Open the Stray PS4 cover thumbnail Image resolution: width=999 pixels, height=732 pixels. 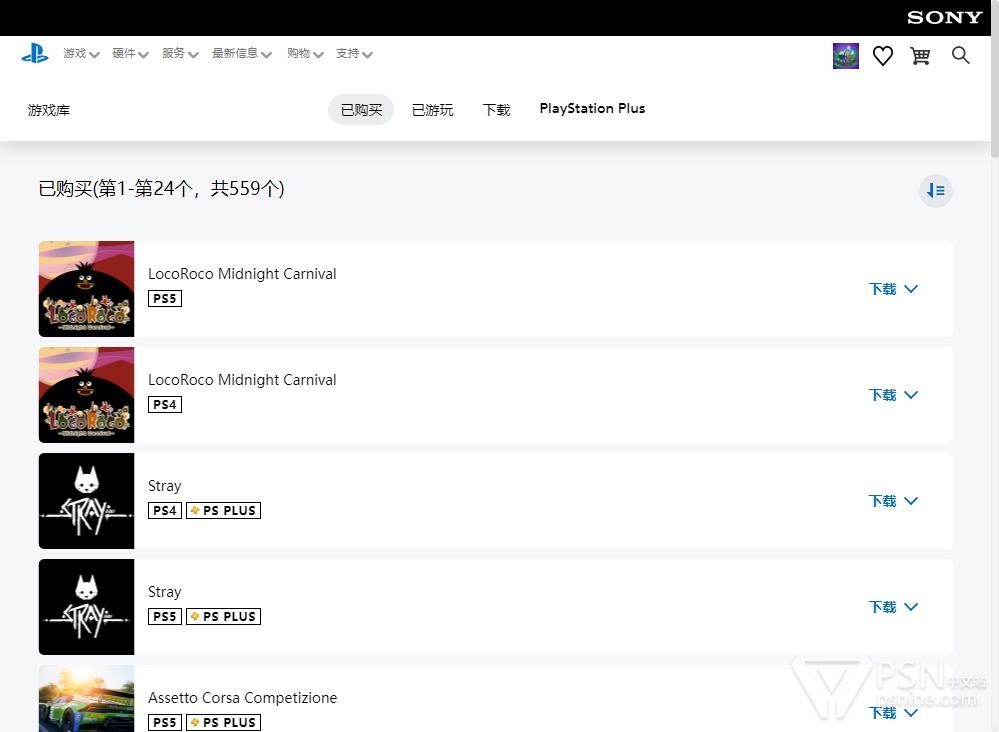87,501
